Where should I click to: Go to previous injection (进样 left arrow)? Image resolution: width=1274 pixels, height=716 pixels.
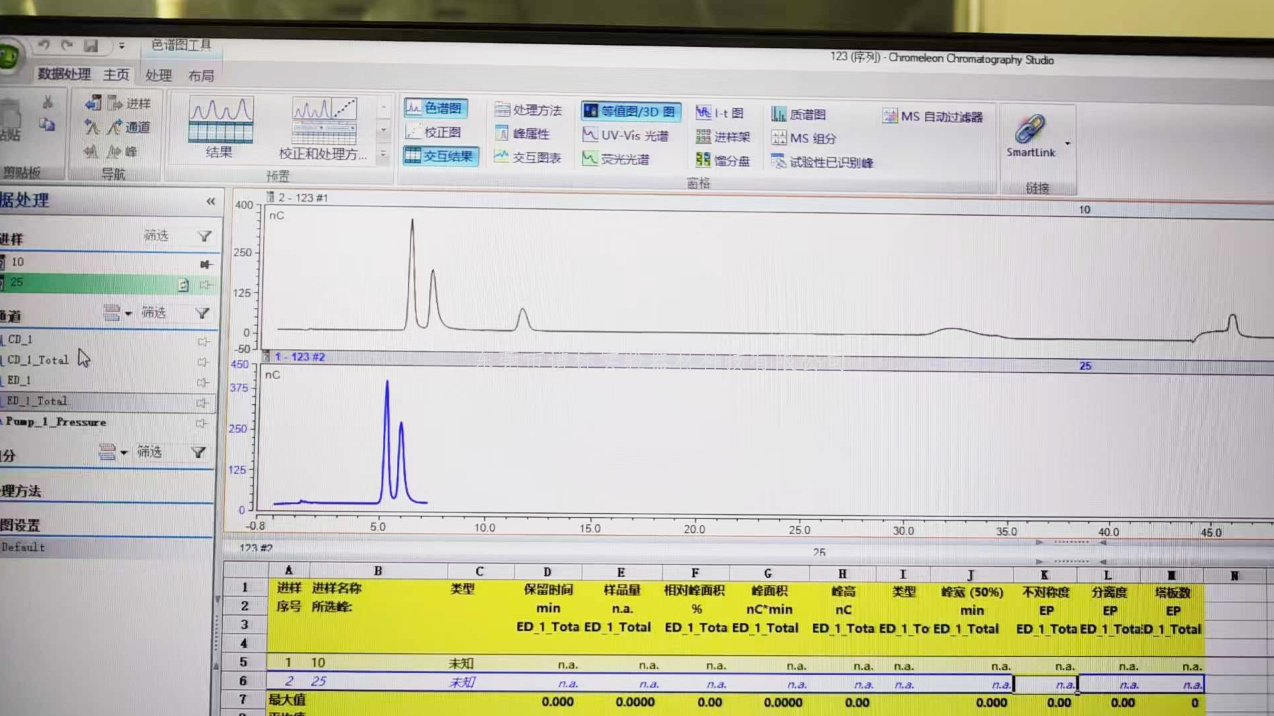[x=93, y=103]
